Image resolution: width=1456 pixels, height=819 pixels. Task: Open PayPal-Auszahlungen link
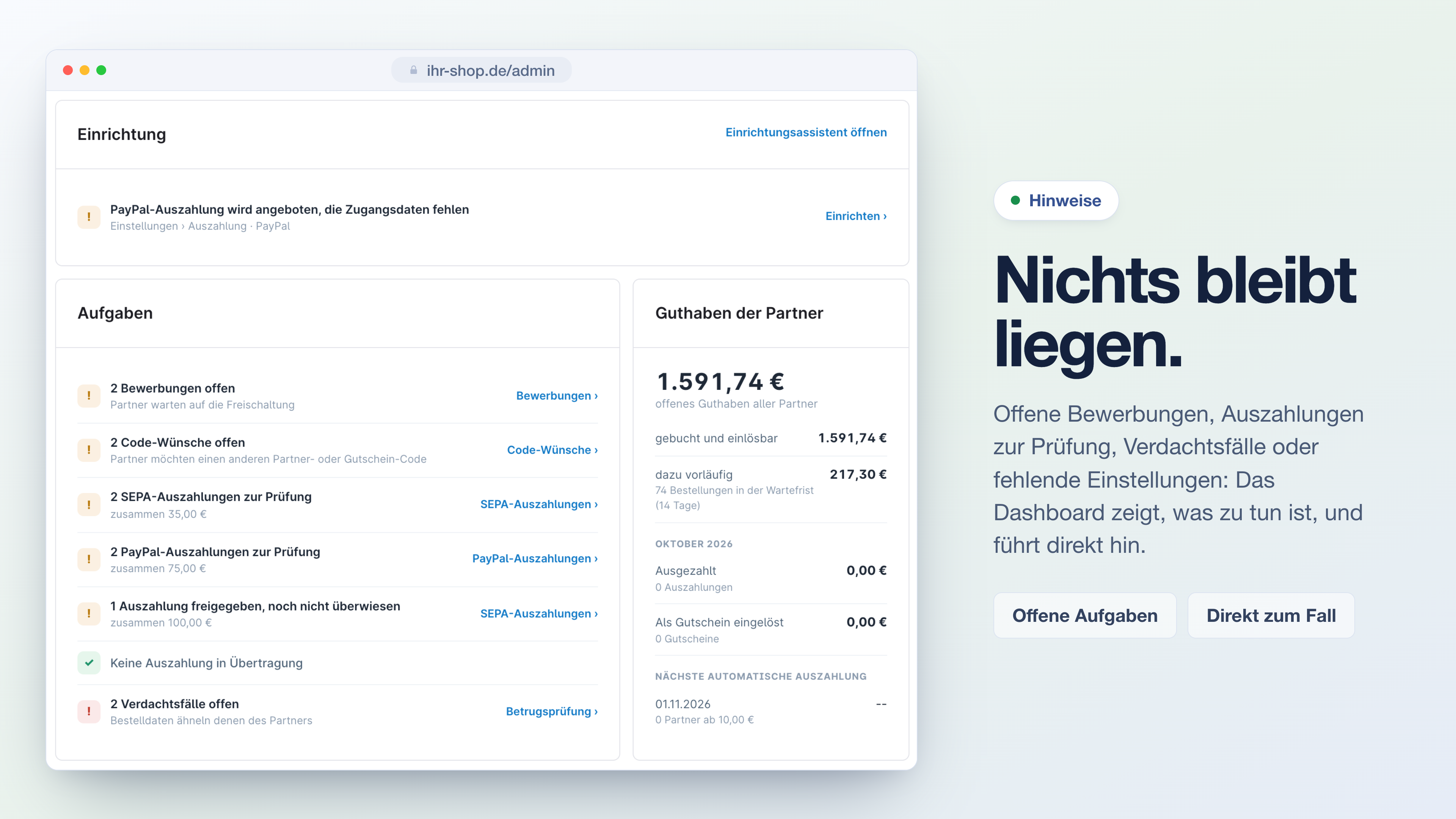(x=535, y=559)
